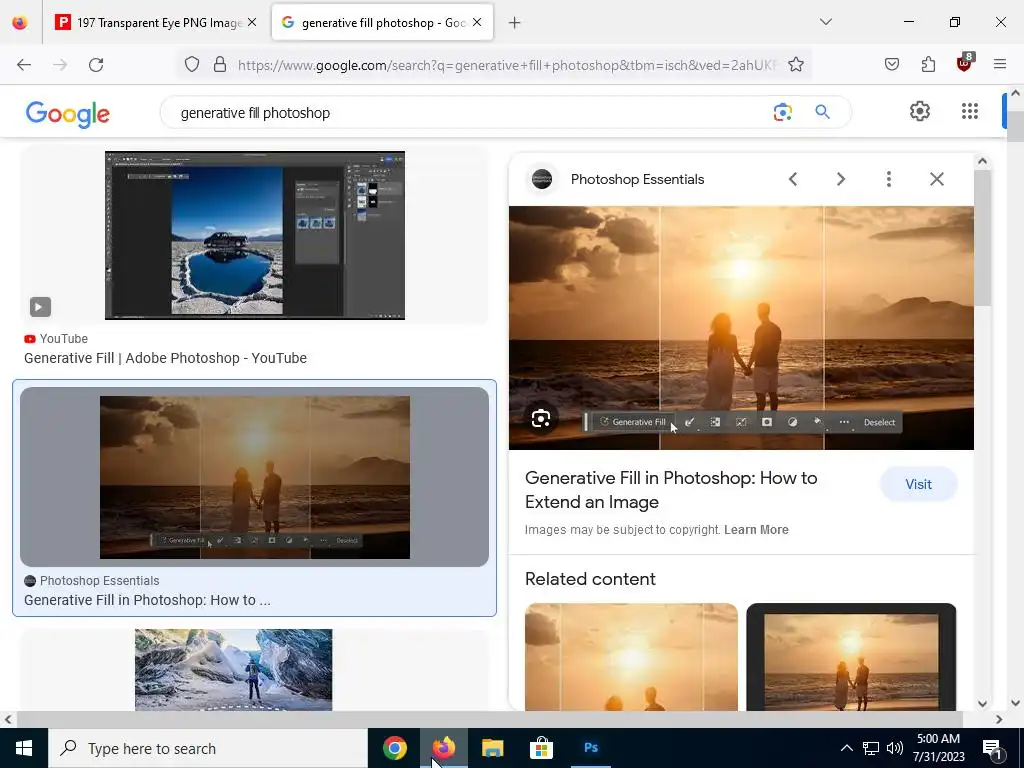The width and height of the screenshot is (1024, 768).
Task: Click the Firefox forward arrow
Action: point(60,65)
